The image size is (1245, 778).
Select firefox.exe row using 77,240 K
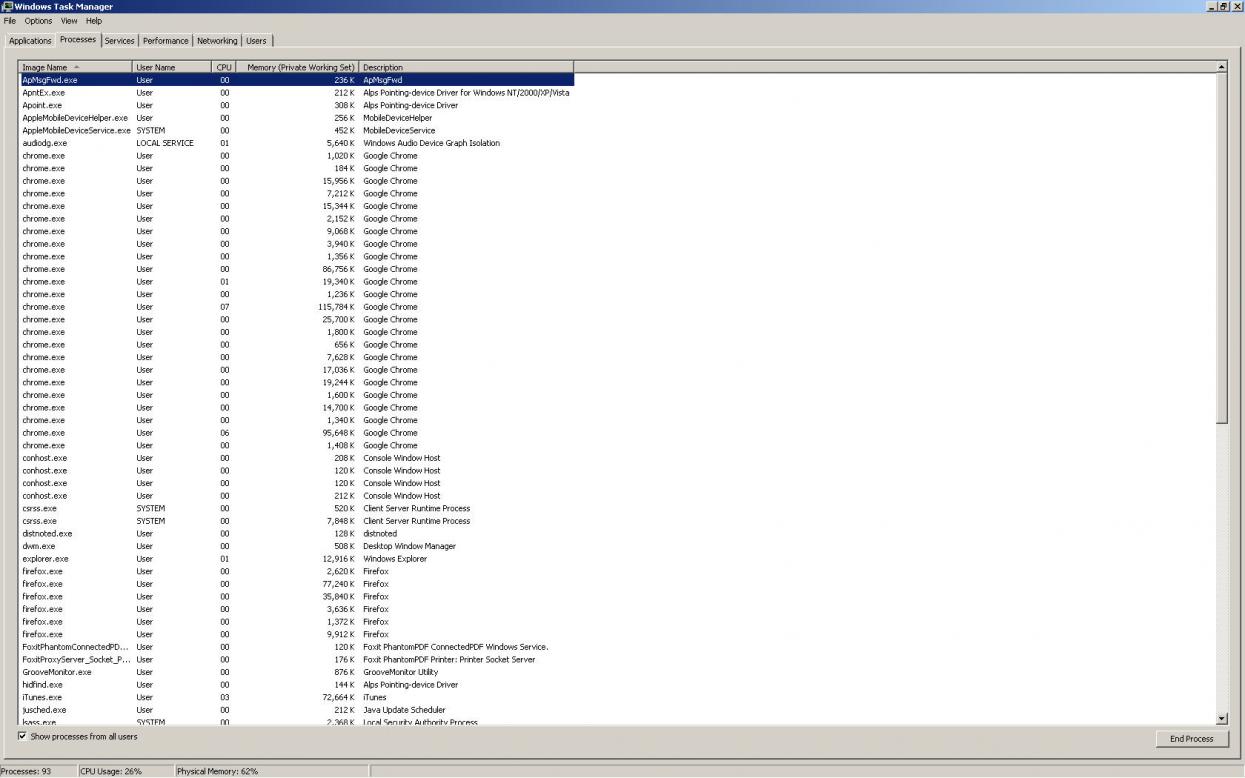coord(296,584)
